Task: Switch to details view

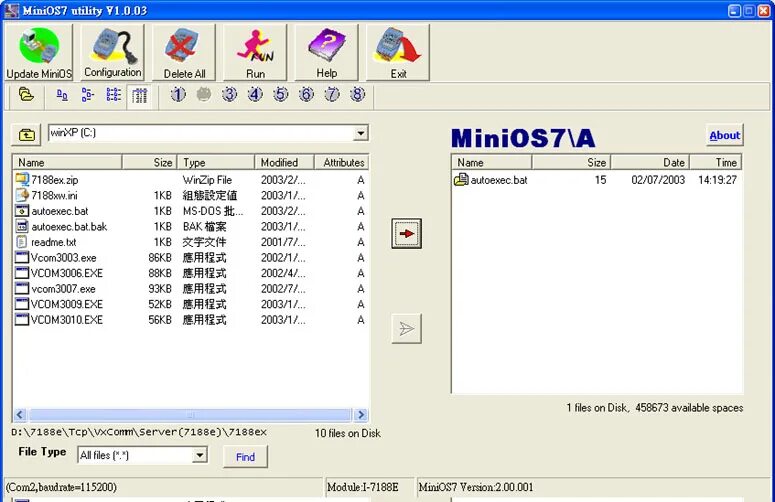Action: point(139,95)
